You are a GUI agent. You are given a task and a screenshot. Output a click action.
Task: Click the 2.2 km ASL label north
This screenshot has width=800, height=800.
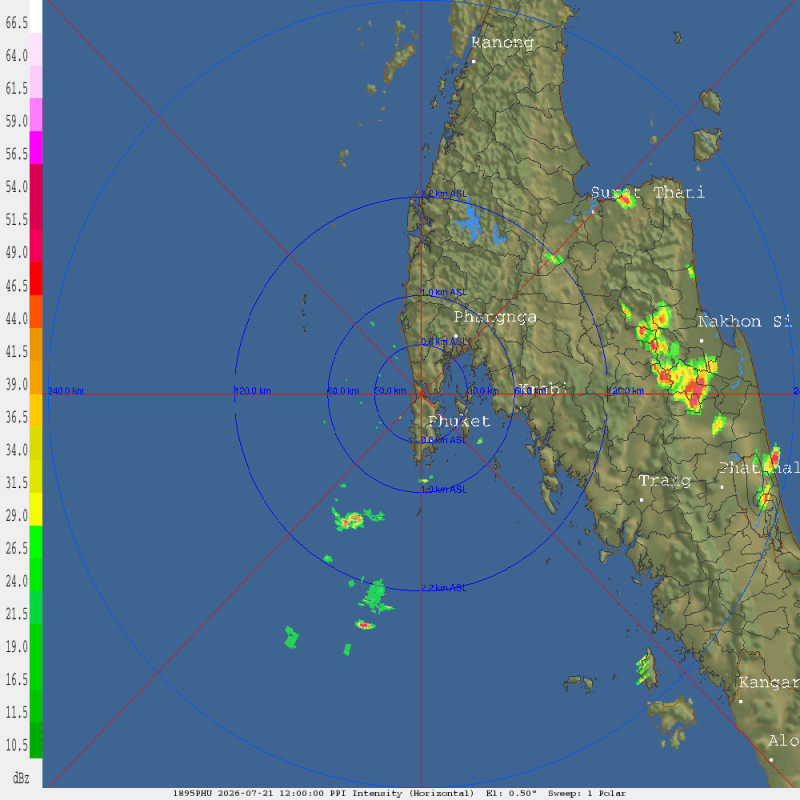pyautogui.click(x=444, y=194)
